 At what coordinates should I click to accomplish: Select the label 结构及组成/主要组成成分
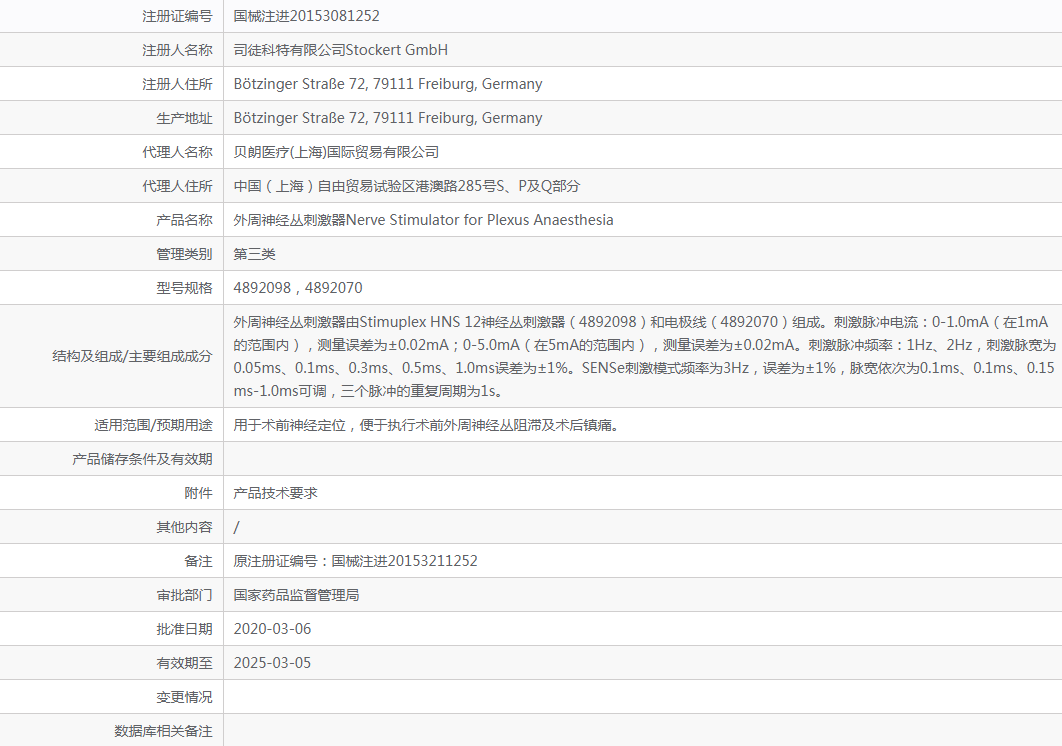click(132, 356)
